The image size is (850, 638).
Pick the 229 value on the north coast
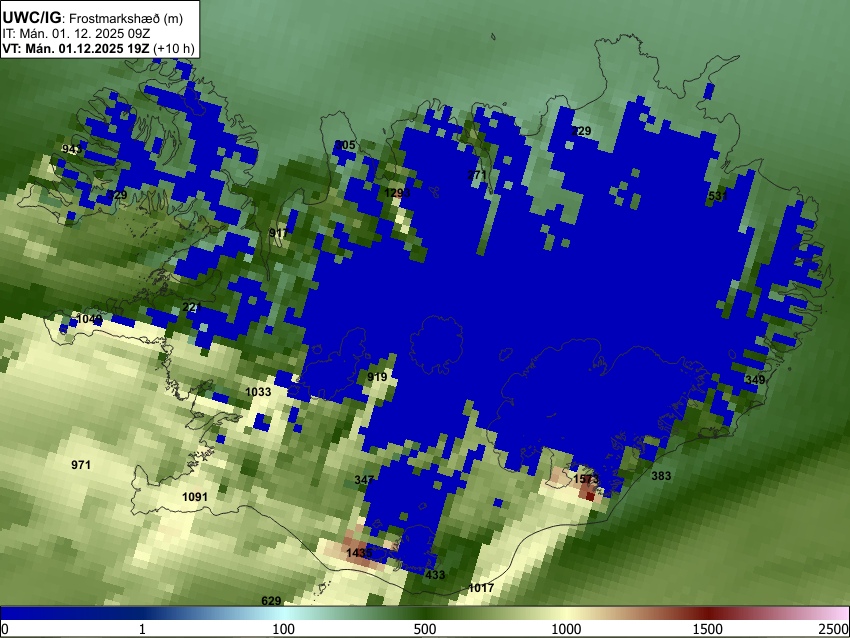581,131
